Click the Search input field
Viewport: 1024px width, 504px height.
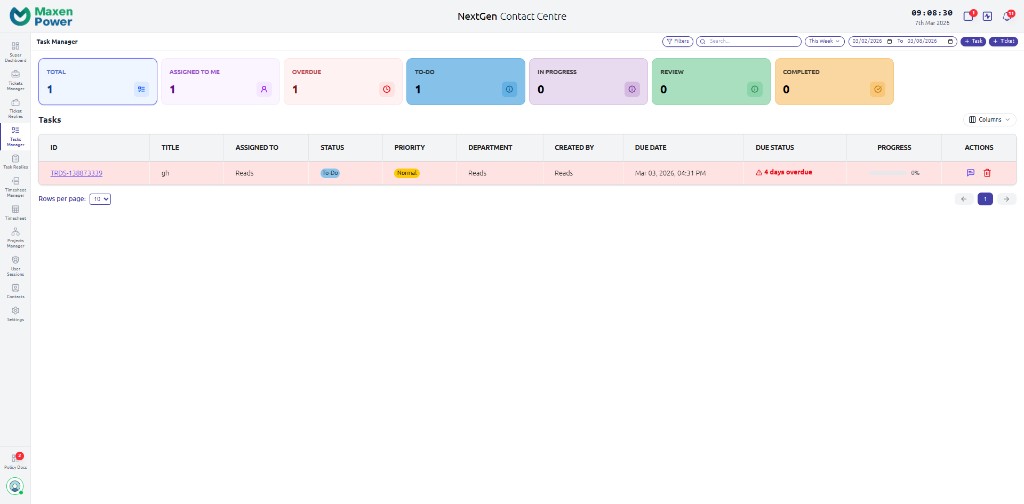pyautogui.click(x=752, y=41)
